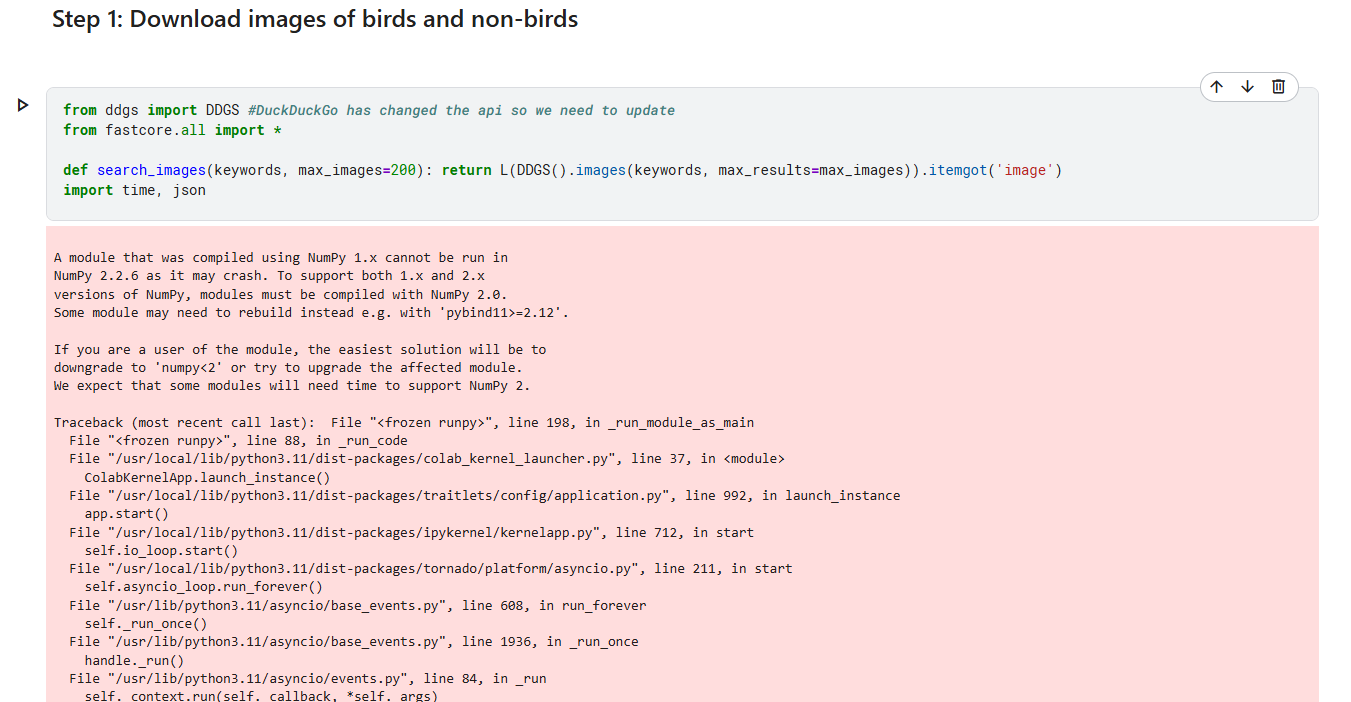This screenshot has height=702, width=1351.
Task: Click the Step 1 heading text
Action: pyautogui.click(x=315, y=19)
